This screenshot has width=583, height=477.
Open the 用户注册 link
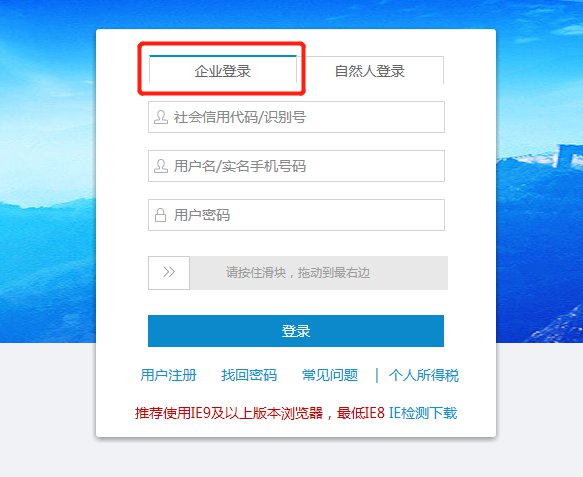coord(168,375)
